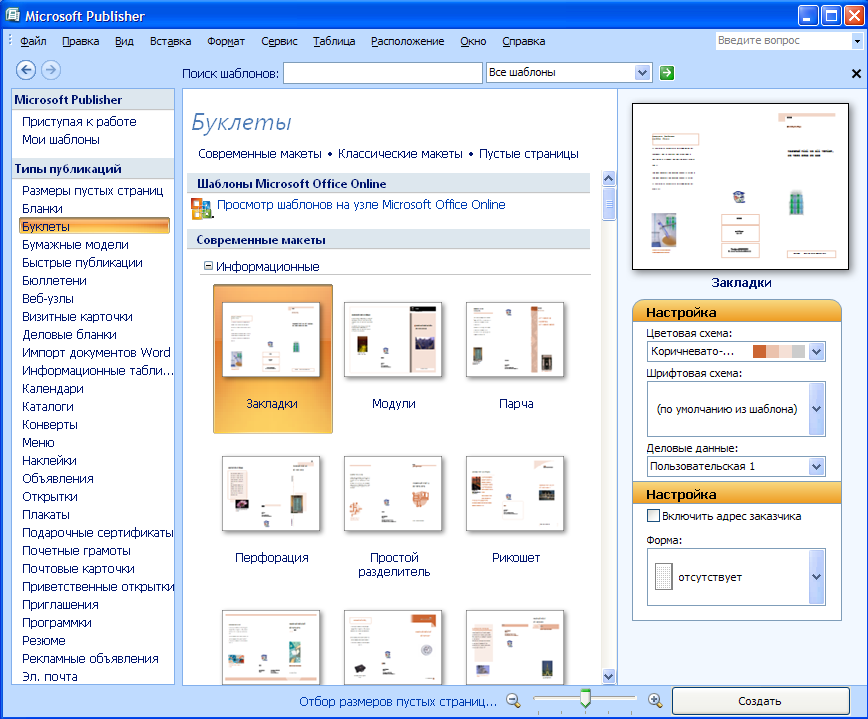Enable Включить адрес заказчика checkbox

coord(653,516)
